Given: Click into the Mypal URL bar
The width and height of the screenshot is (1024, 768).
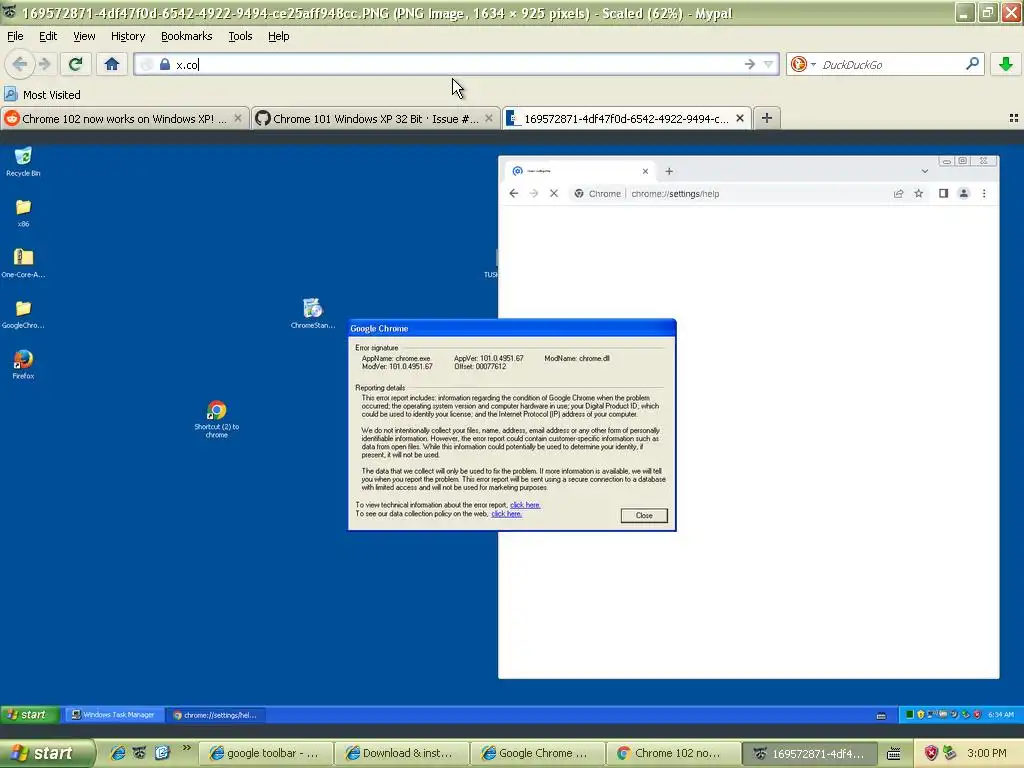Looking at the screenshot, I should 457,64.
